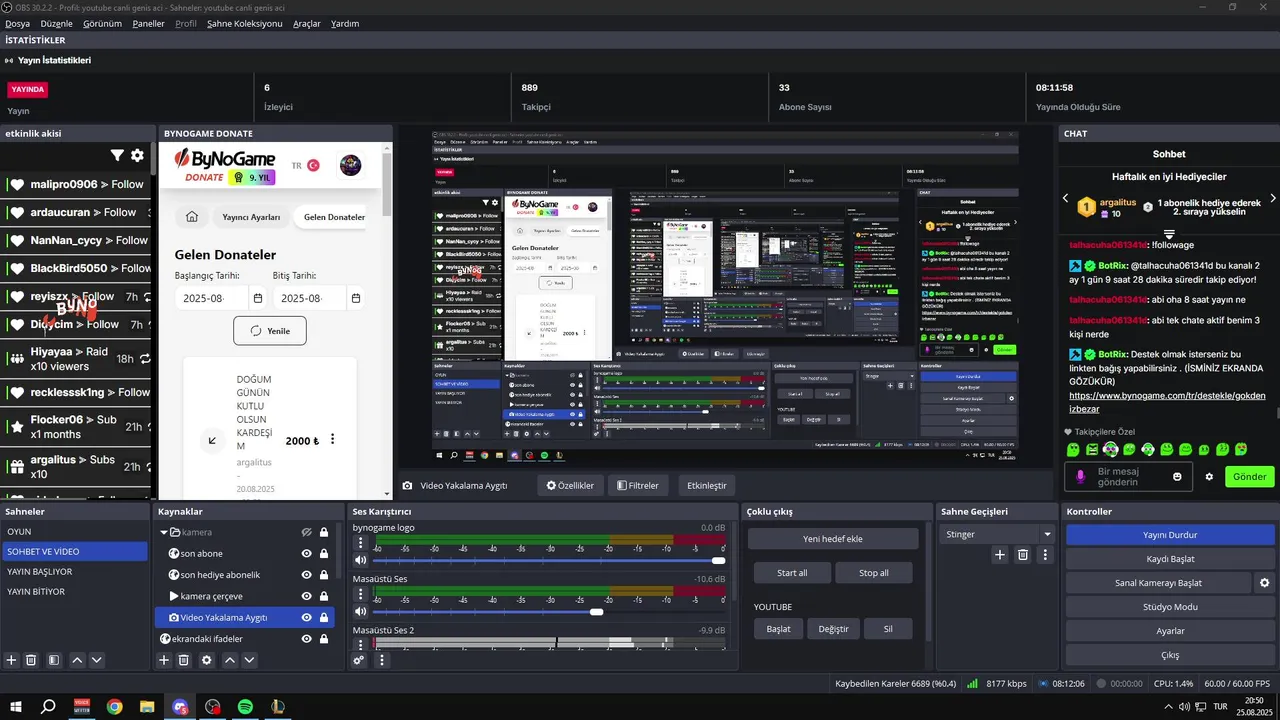Open donation options three-dot menu
1280x720 pixels.
click(333, 440)
